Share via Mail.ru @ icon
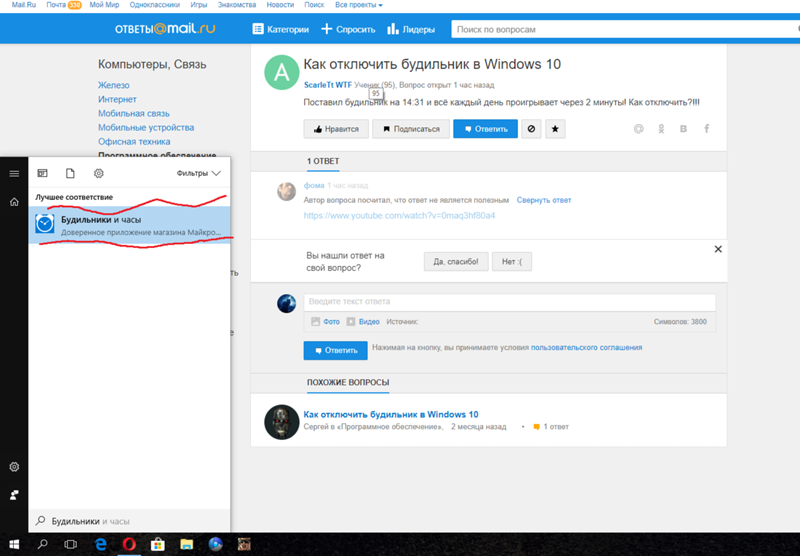 (638, 129)
